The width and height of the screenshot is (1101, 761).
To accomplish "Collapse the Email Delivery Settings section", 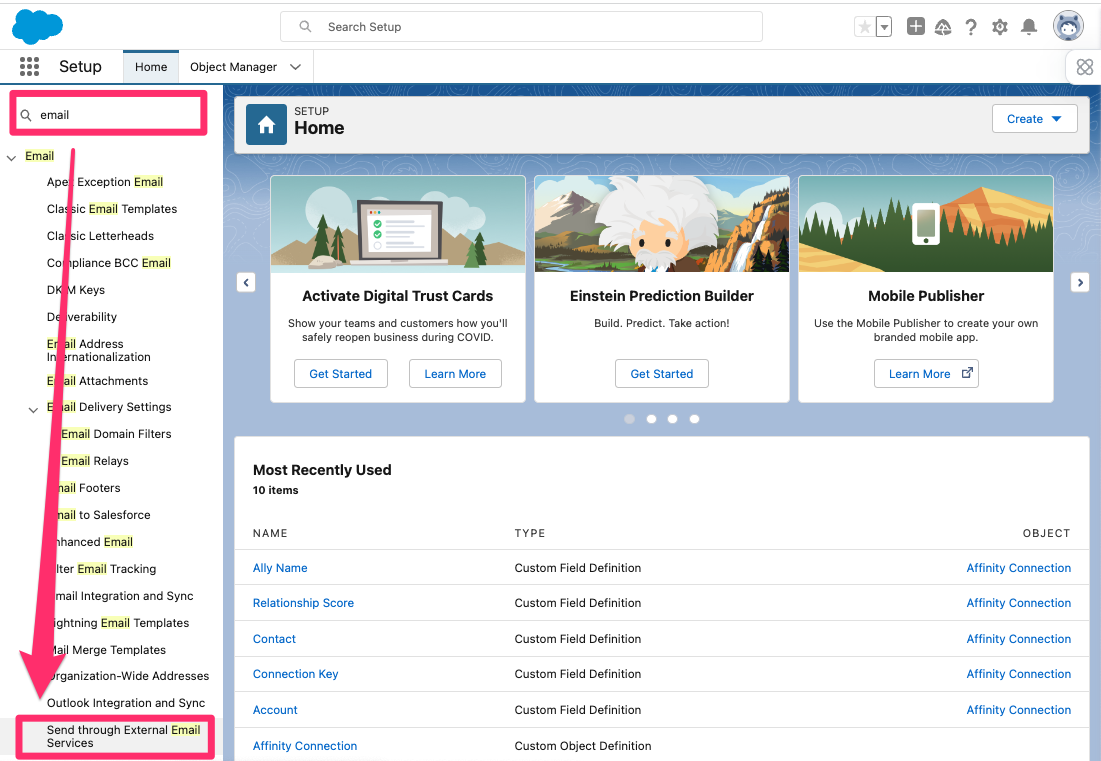I will tap(33, 410).
